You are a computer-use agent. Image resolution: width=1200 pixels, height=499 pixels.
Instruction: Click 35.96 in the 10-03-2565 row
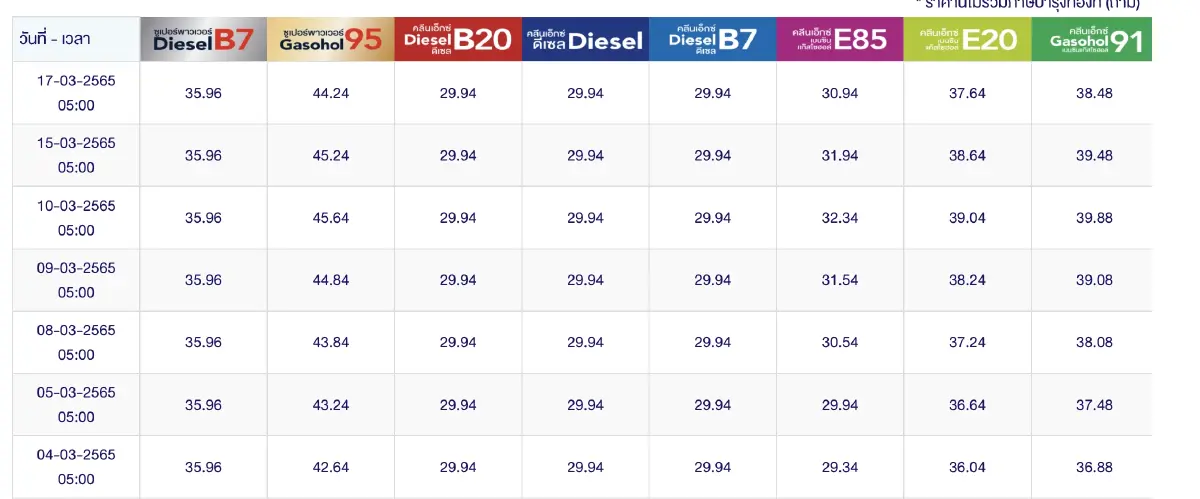(203, 218)
